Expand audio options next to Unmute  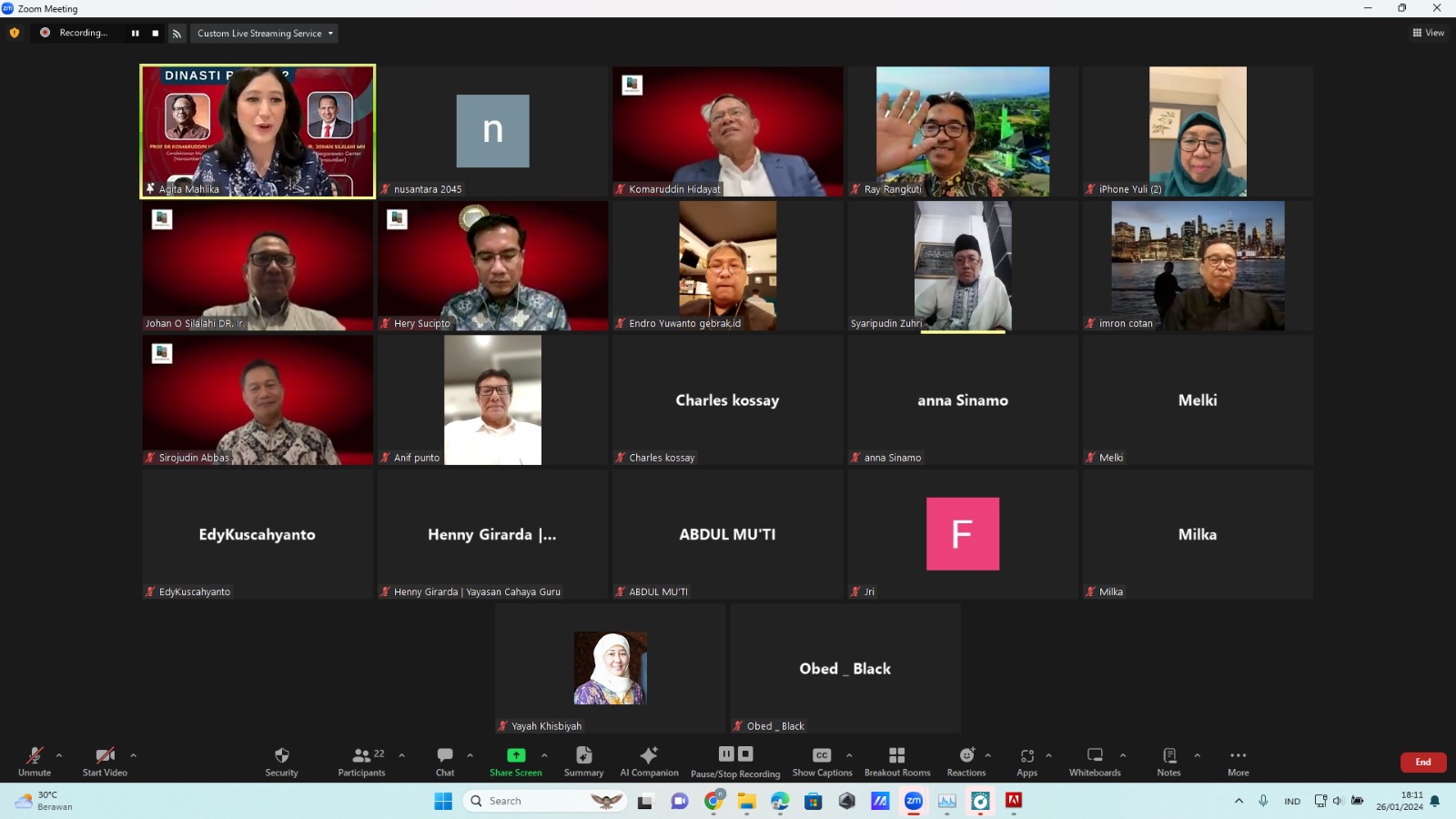coord(57,756)
